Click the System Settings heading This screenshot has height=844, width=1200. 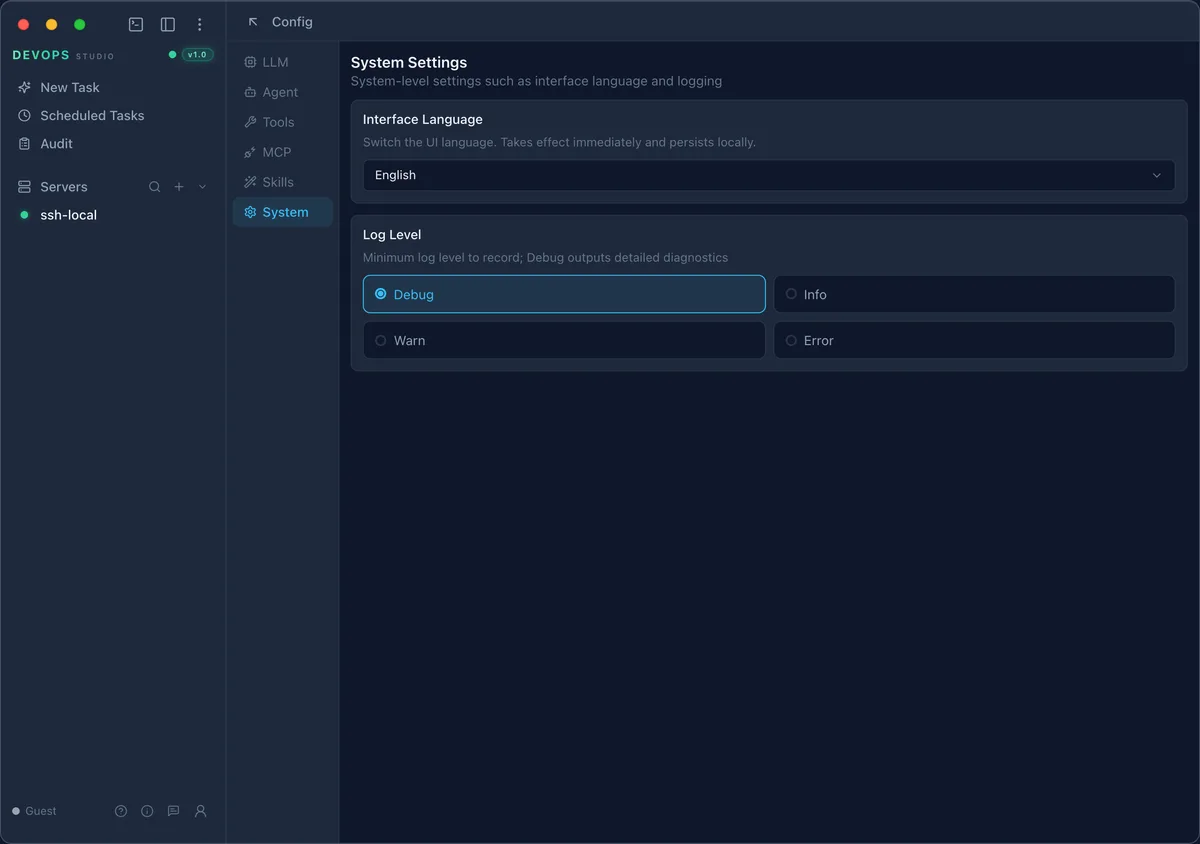click(409, 62)
